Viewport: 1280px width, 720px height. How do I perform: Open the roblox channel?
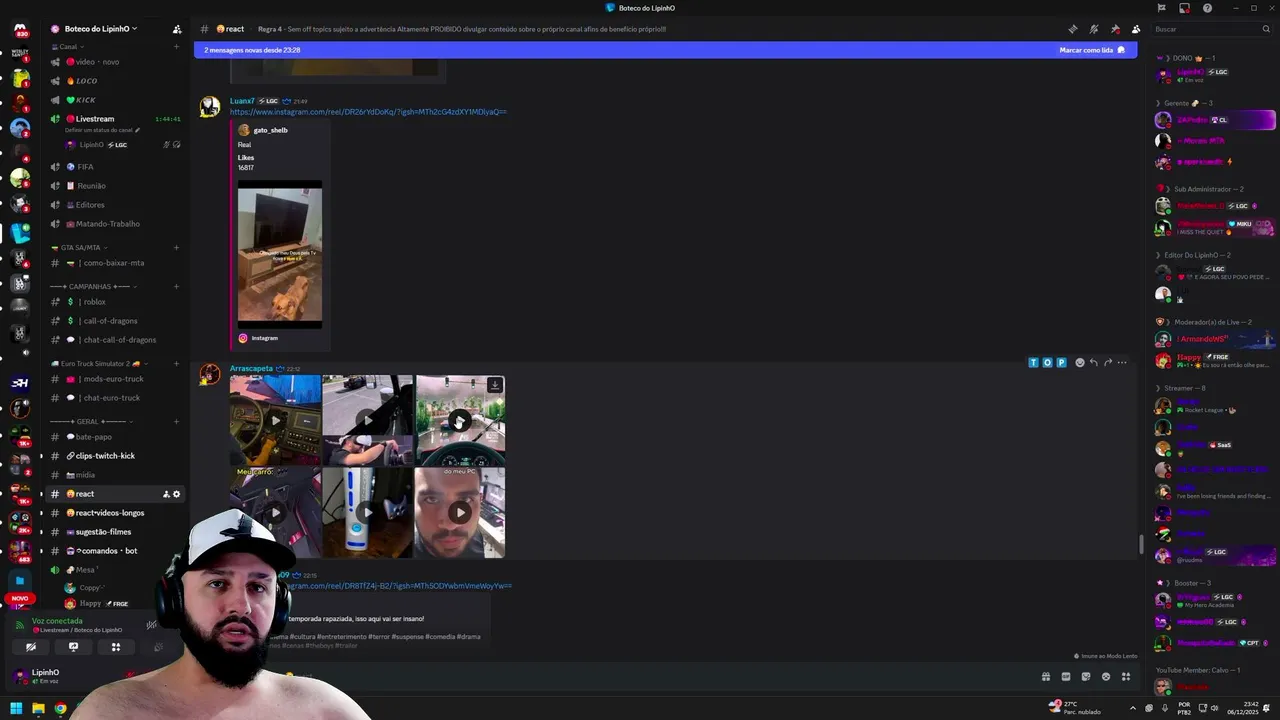pyautogui.click(x=115, y=302)
